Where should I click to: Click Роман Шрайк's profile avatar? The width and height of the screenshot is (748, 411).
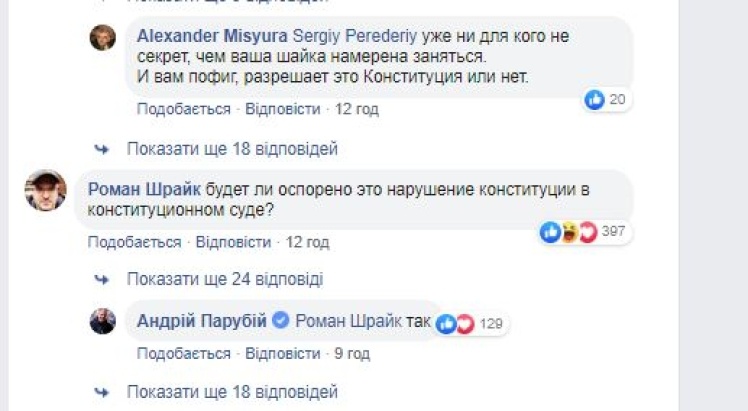(x=45, y=190)
